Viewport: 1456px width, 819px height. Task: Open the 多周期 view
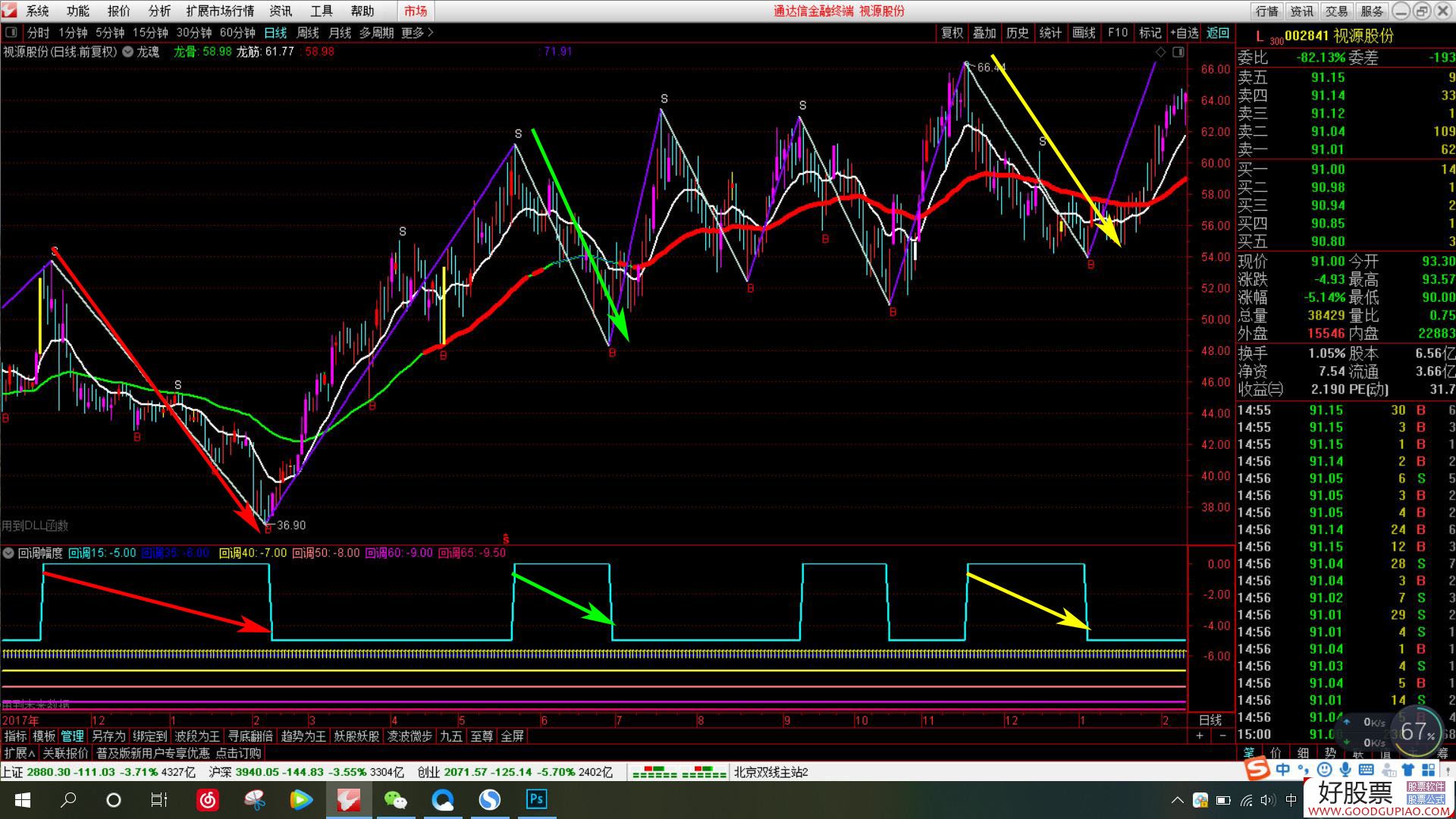click(x=377, y=33)
